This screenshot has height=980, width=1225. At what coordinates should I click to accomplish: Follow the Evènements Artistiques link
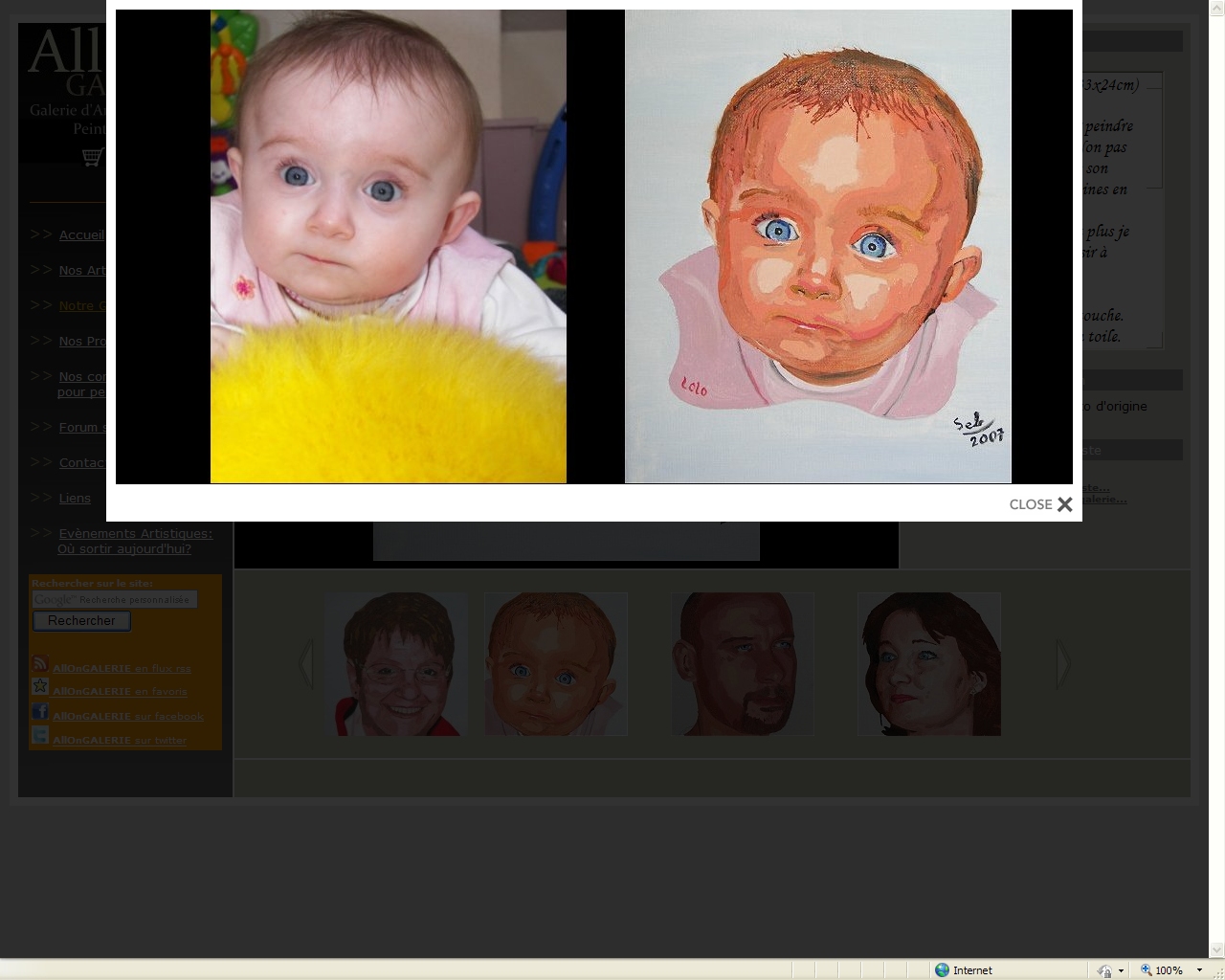(135, 534)
